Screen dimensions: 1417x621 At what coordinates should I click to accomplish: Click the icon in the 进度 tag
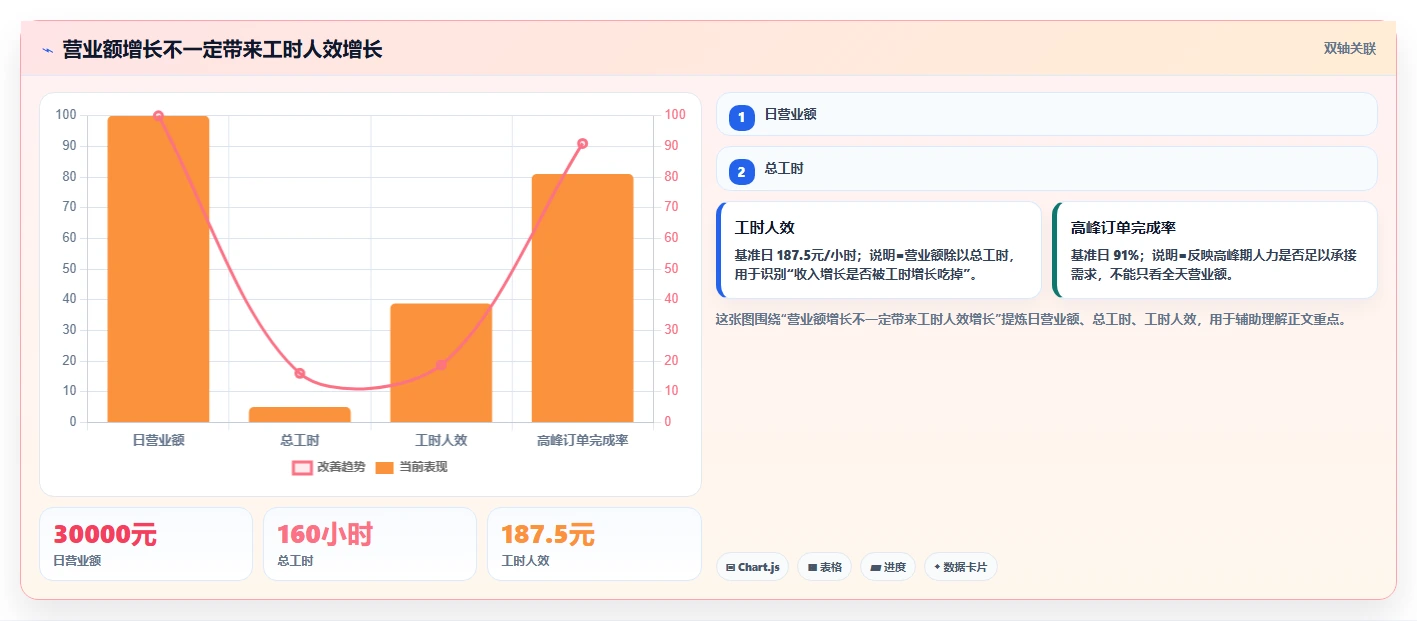pyautogui.click(x=875, y=568)
